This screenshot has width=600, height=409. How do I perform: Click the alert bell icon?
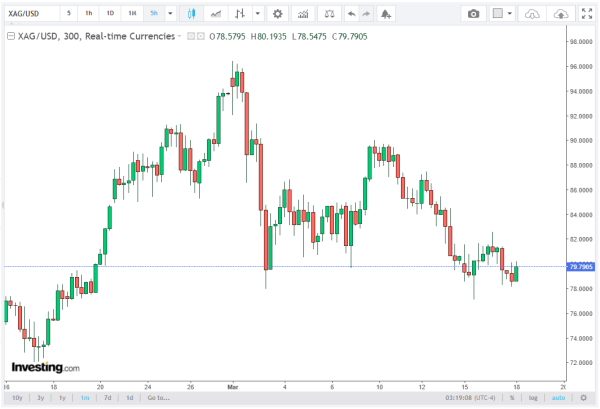[387, 14]
